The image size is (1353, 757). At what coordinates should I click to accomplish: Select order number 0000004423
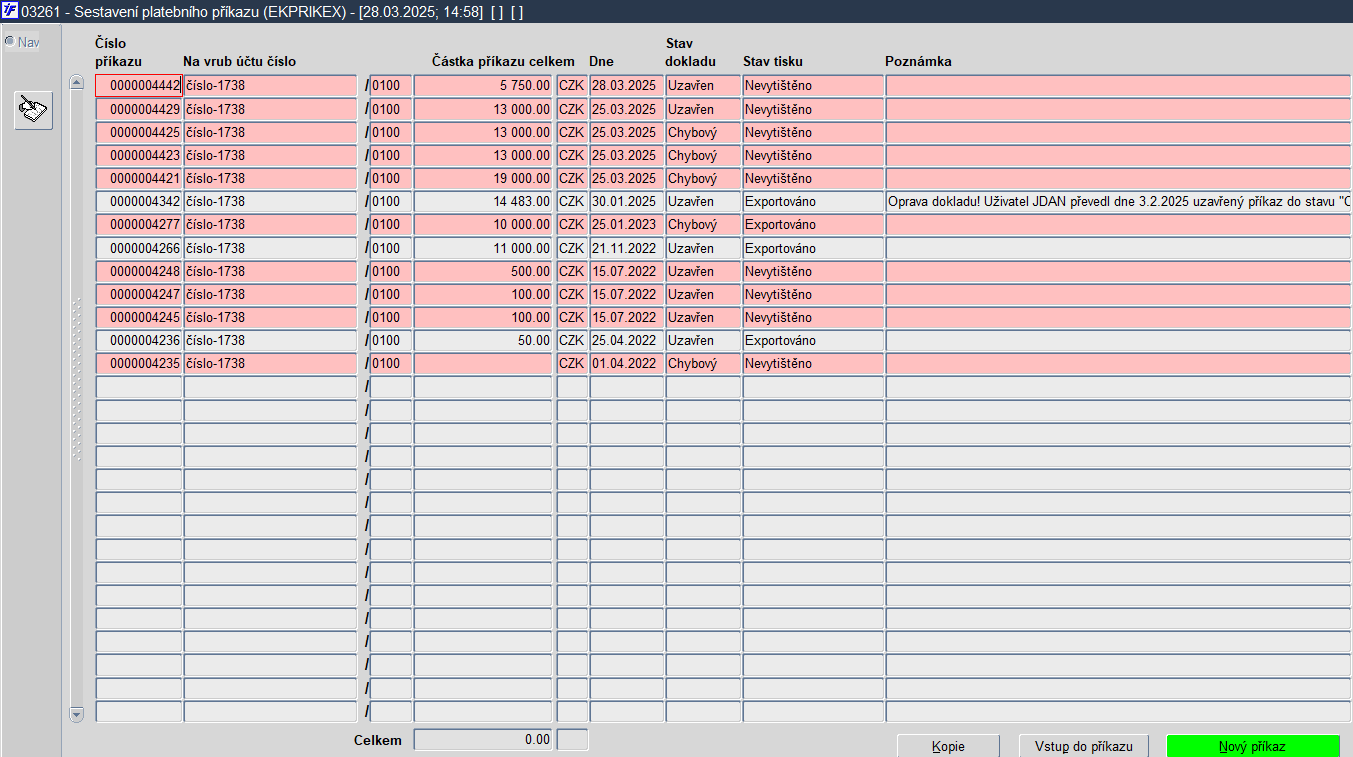pos(139,155)
